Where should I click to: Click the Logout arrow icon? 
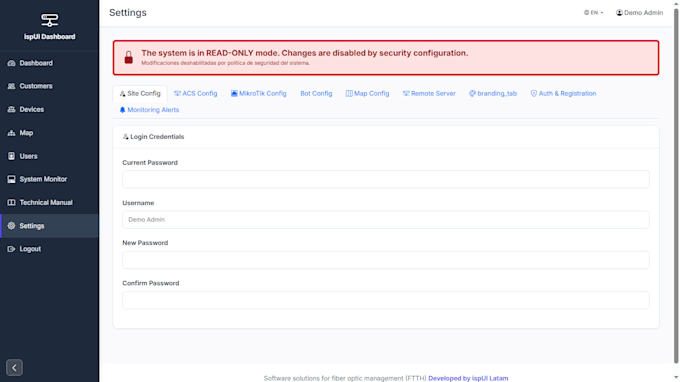[x=11, y=249]
